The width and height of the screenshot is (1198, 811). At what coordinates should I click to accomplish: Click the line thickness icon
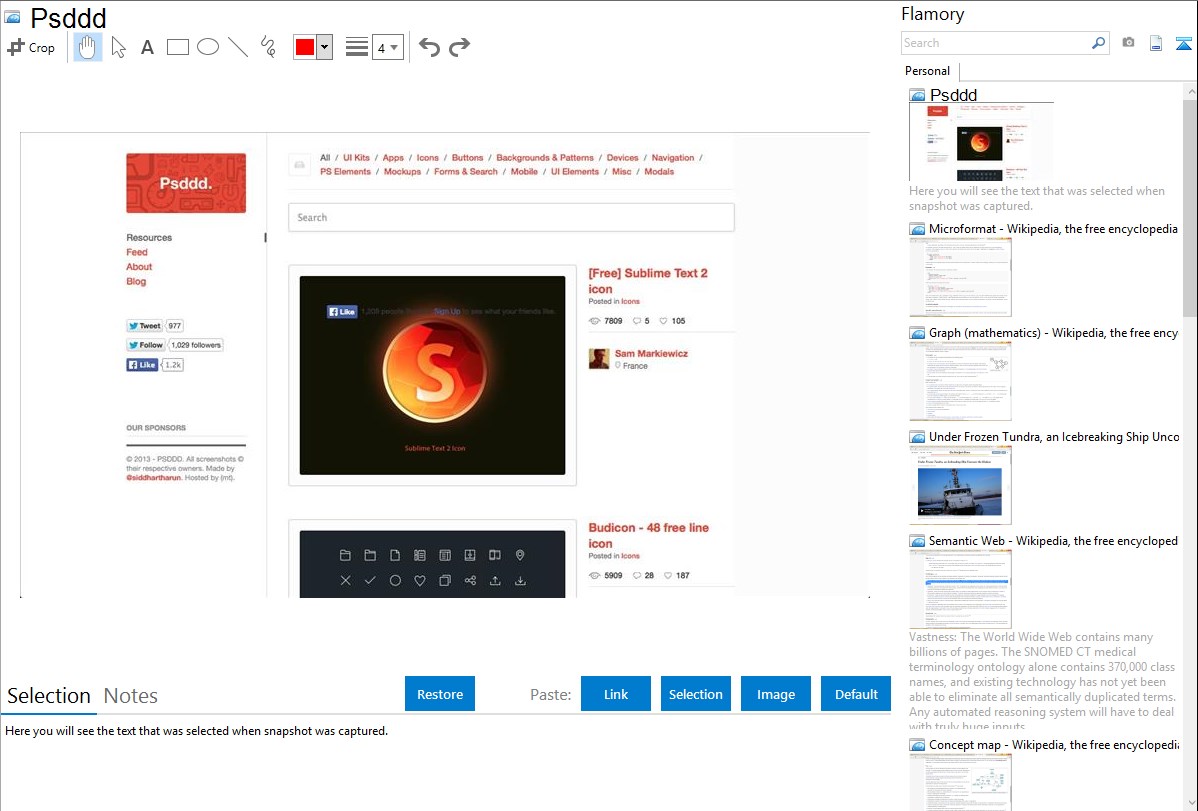click(357, 47)
